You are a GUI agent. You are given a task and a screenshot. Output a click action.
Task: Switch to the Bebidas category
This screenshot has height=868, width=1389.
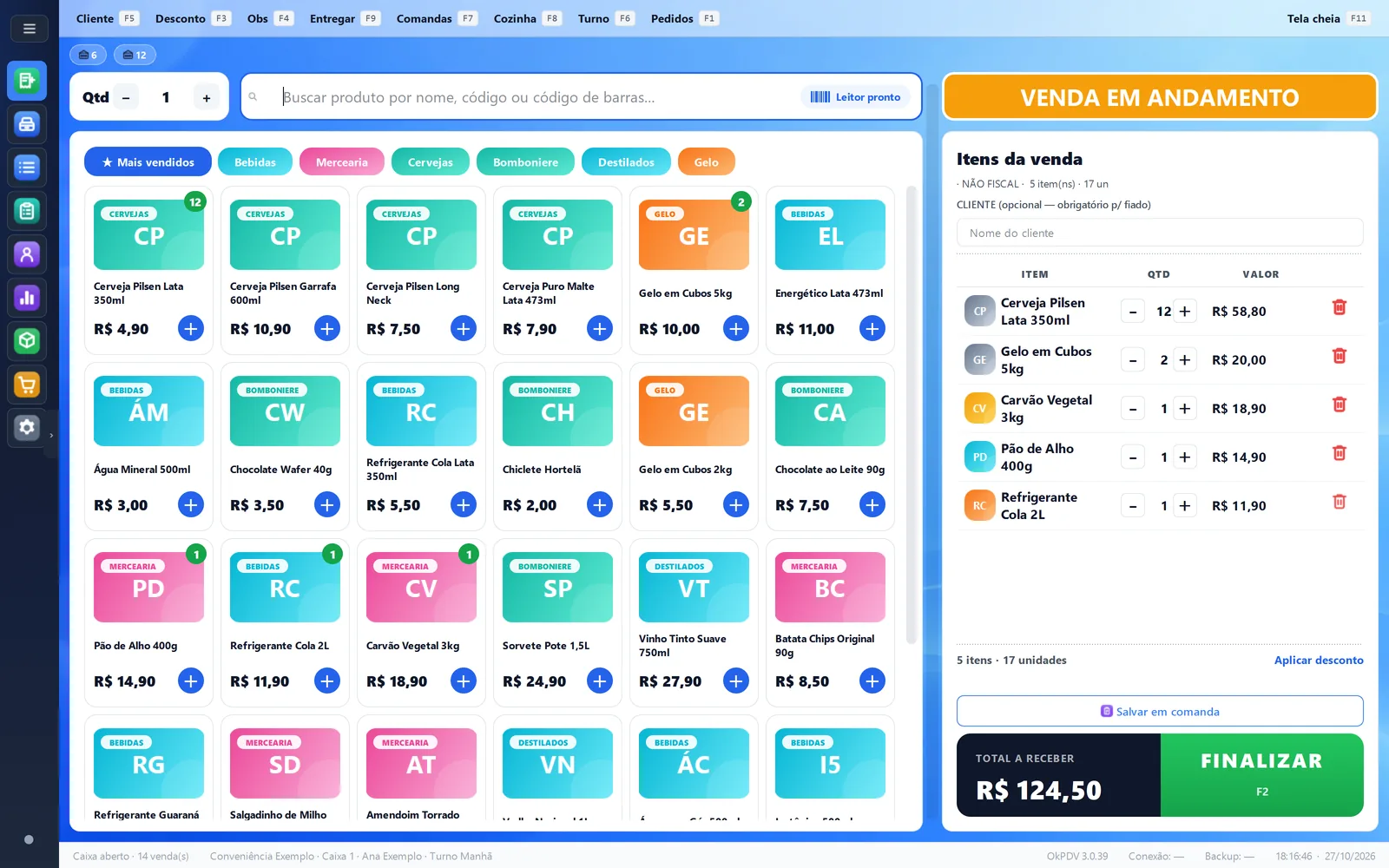coord(255,162)
